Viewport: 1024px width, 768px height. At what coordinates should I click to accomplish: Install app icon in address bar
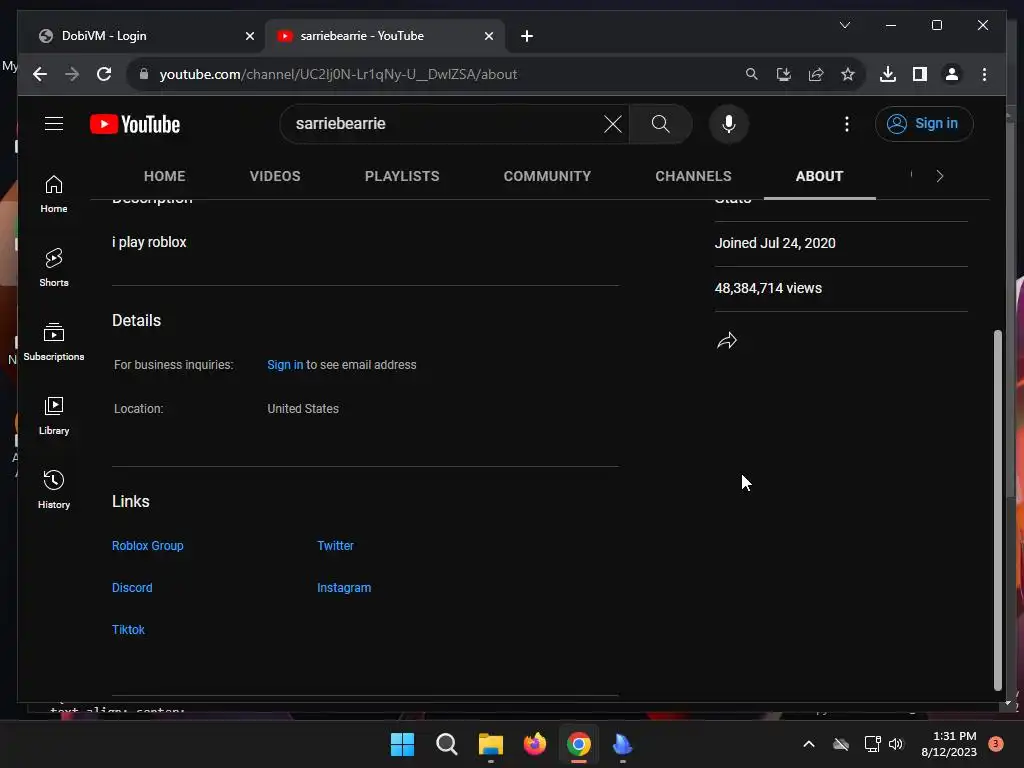[x=784, y=74]
